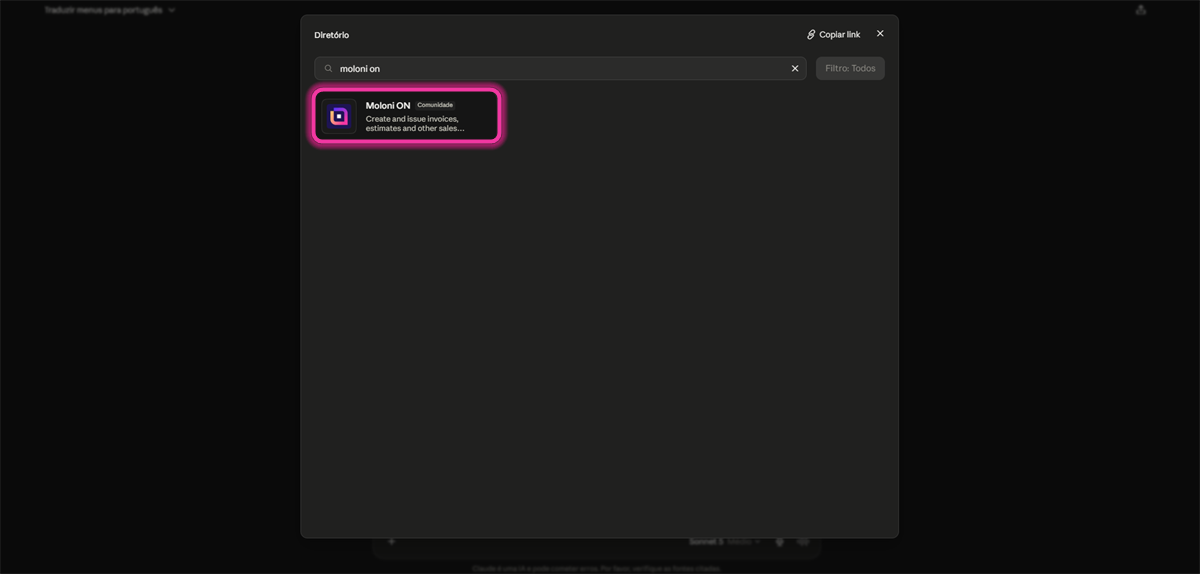Image resolution: width=1200 pixels, height=574 pixels.
Task: Open the Filtro: Todos dropdown
Action: pyautogui.click(x=850, y=69)
